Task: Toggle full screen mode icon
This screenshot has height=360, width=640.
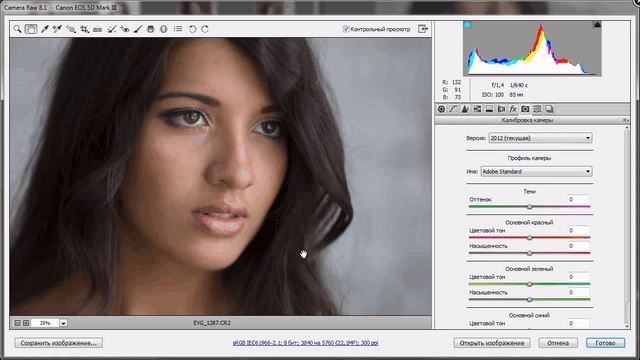Action: (423, 29)
